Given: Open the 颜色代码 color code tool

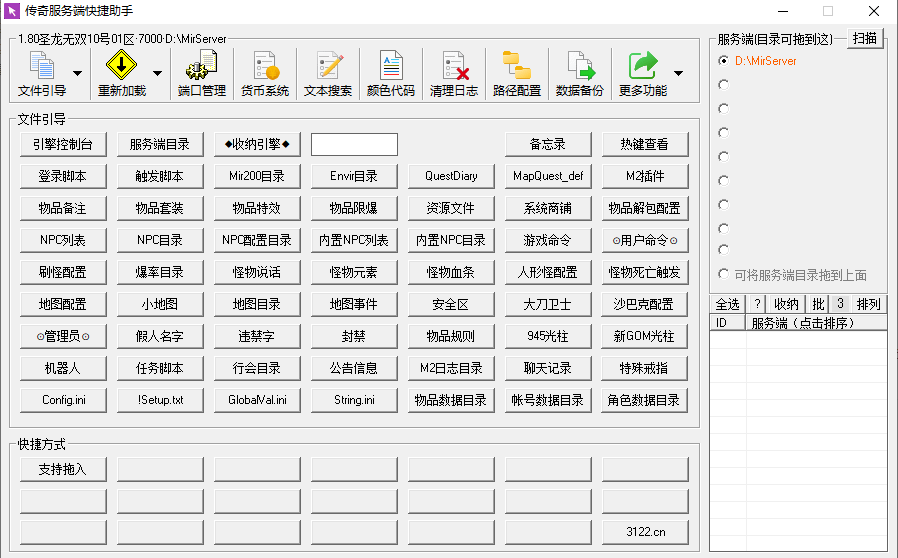Looking at the screenshot, I should tap(391, 73).
